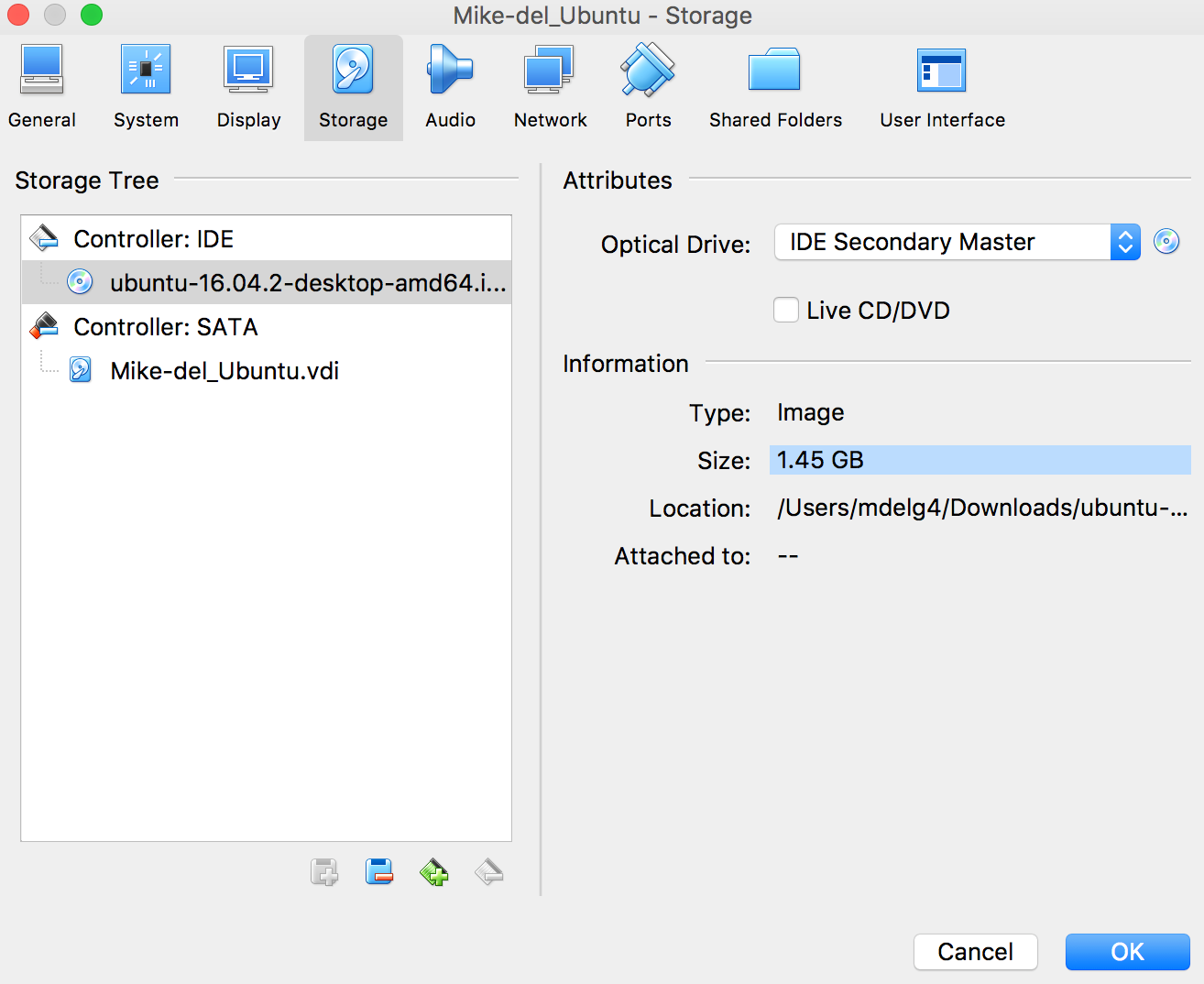Remove selected storage attachment using the minus icon
Image resolution: width=1204 pixels, height=984 pixels.
click(488, 872)
